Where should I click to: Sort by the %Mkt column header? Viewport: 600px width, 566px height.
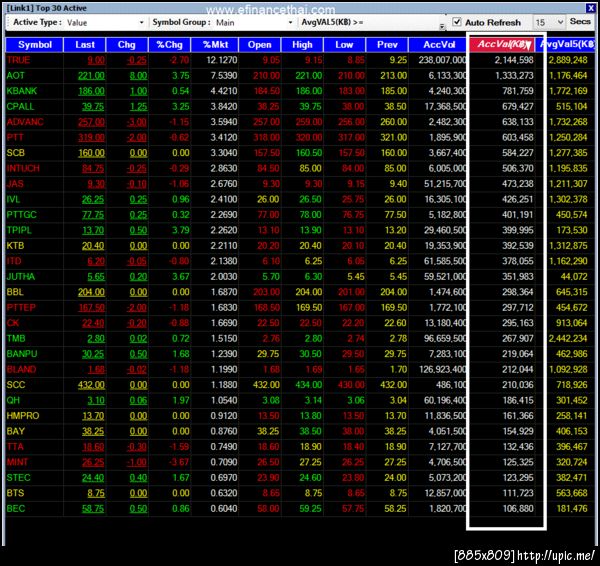(215, 45)
